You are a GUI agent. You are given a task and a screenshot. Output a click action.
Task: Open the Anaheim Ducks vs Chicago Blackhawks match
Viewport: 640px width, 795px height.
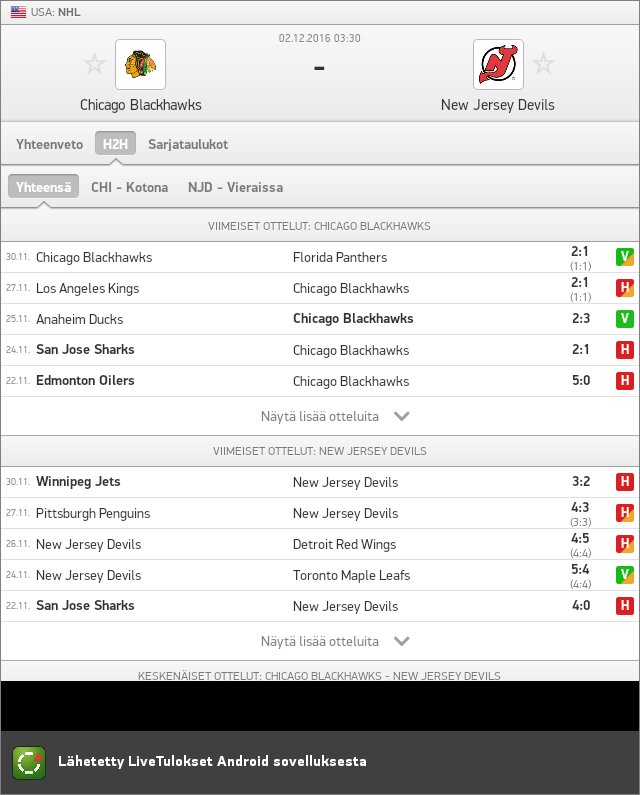[320, 319]
